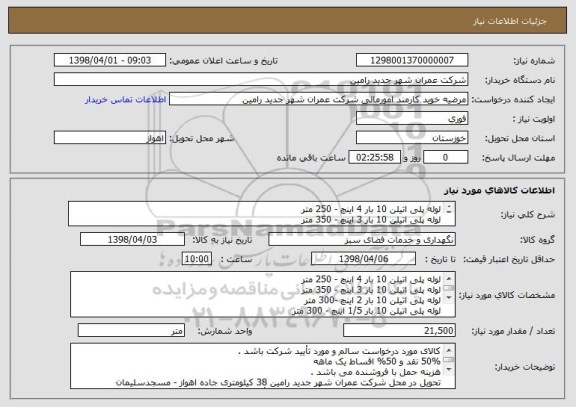Screen dimensions: 576x407
Task: Click the label شماره نیاز
Action: (x=534, y=61)
